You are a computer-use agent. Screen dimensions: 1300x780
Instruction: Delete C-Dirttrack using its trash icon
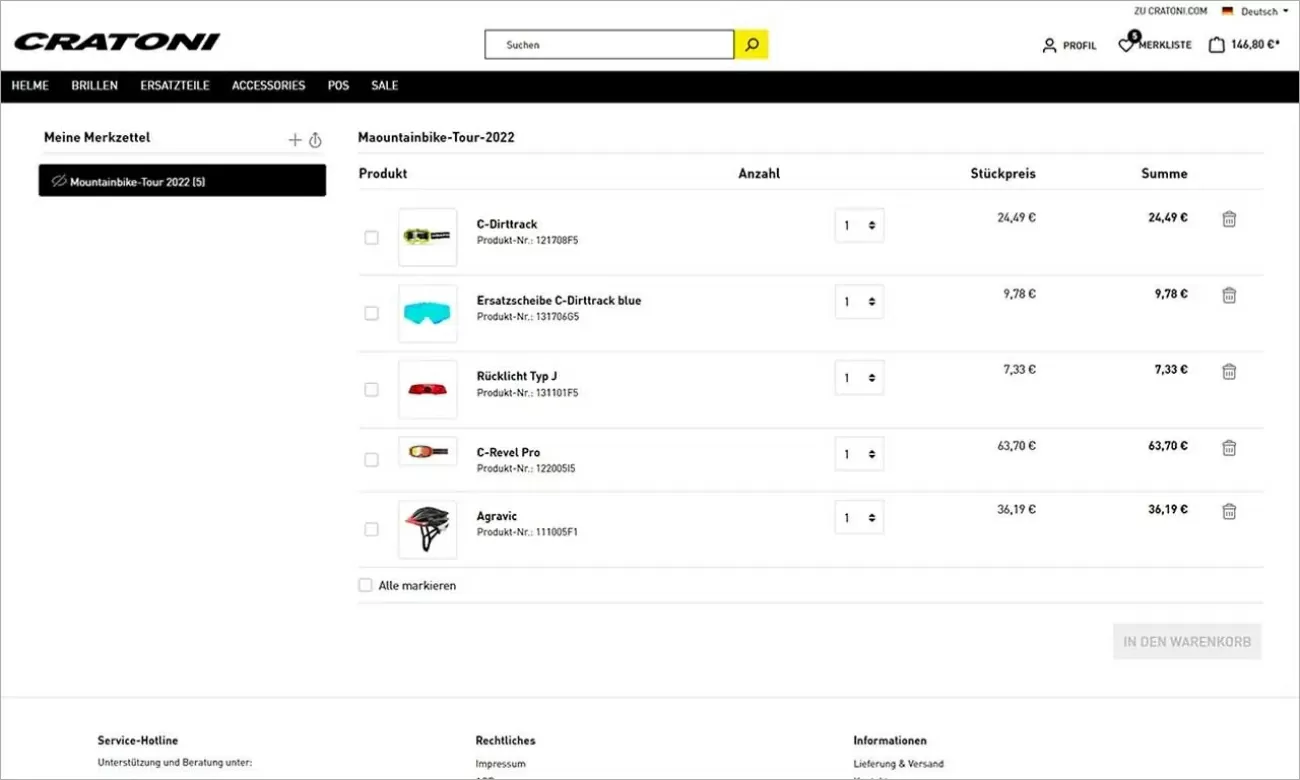(1229, 218)
